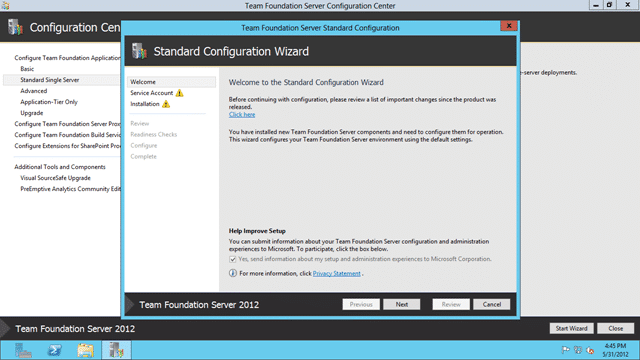
Task: Click the warning icon beside Service Account
Action: [180, 93]
